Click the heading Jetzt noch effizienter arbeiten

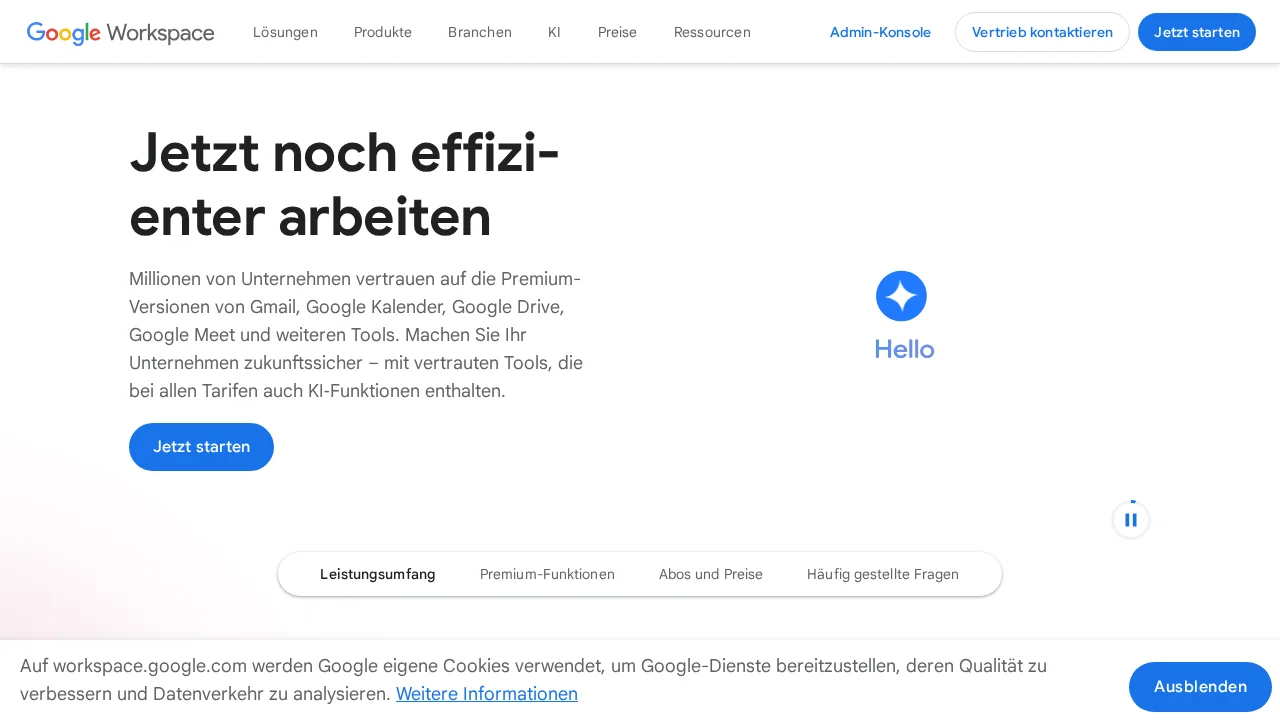(344, 184)
